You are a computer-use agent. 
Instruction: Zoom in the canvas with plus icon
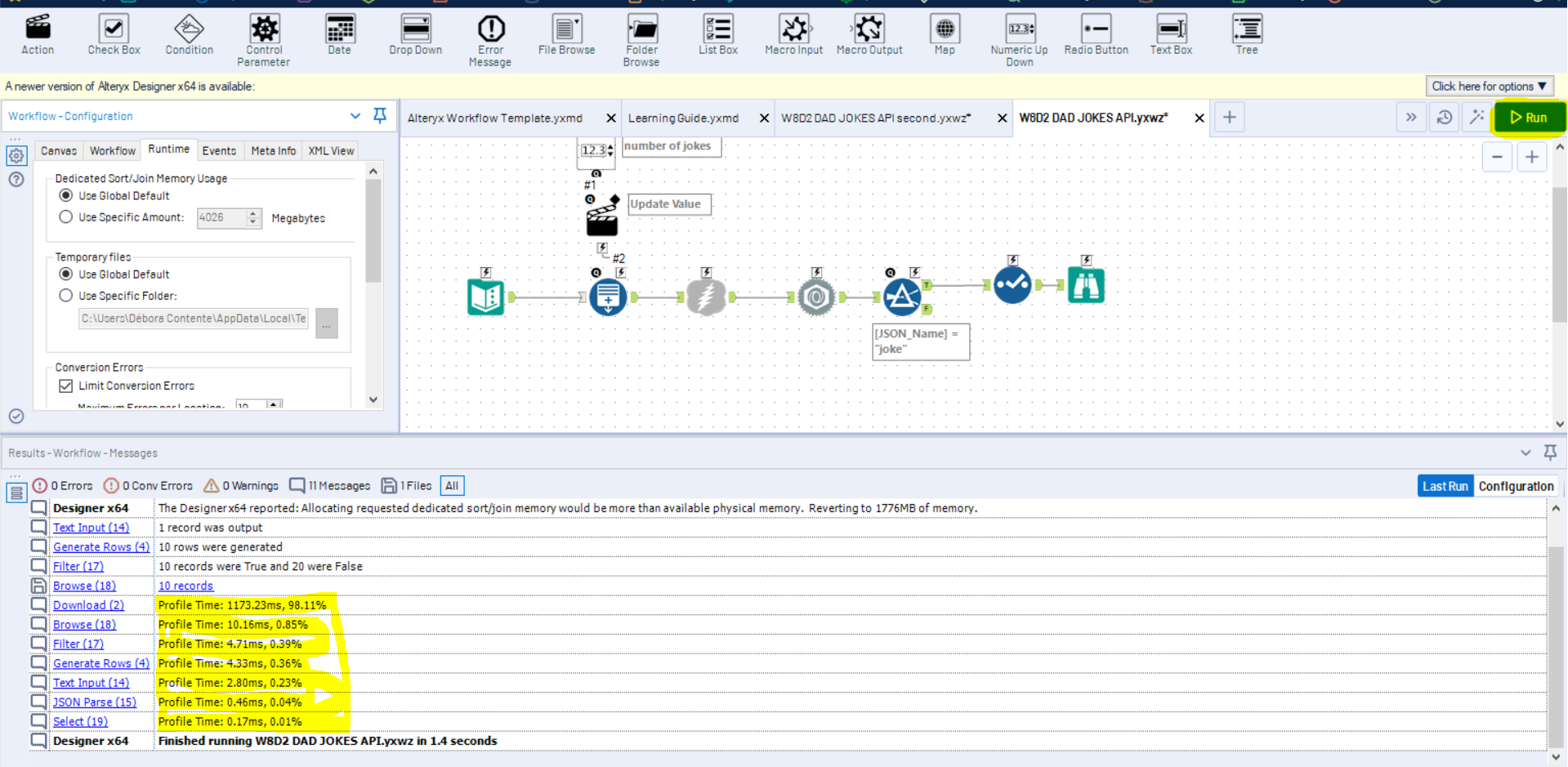1531,157
